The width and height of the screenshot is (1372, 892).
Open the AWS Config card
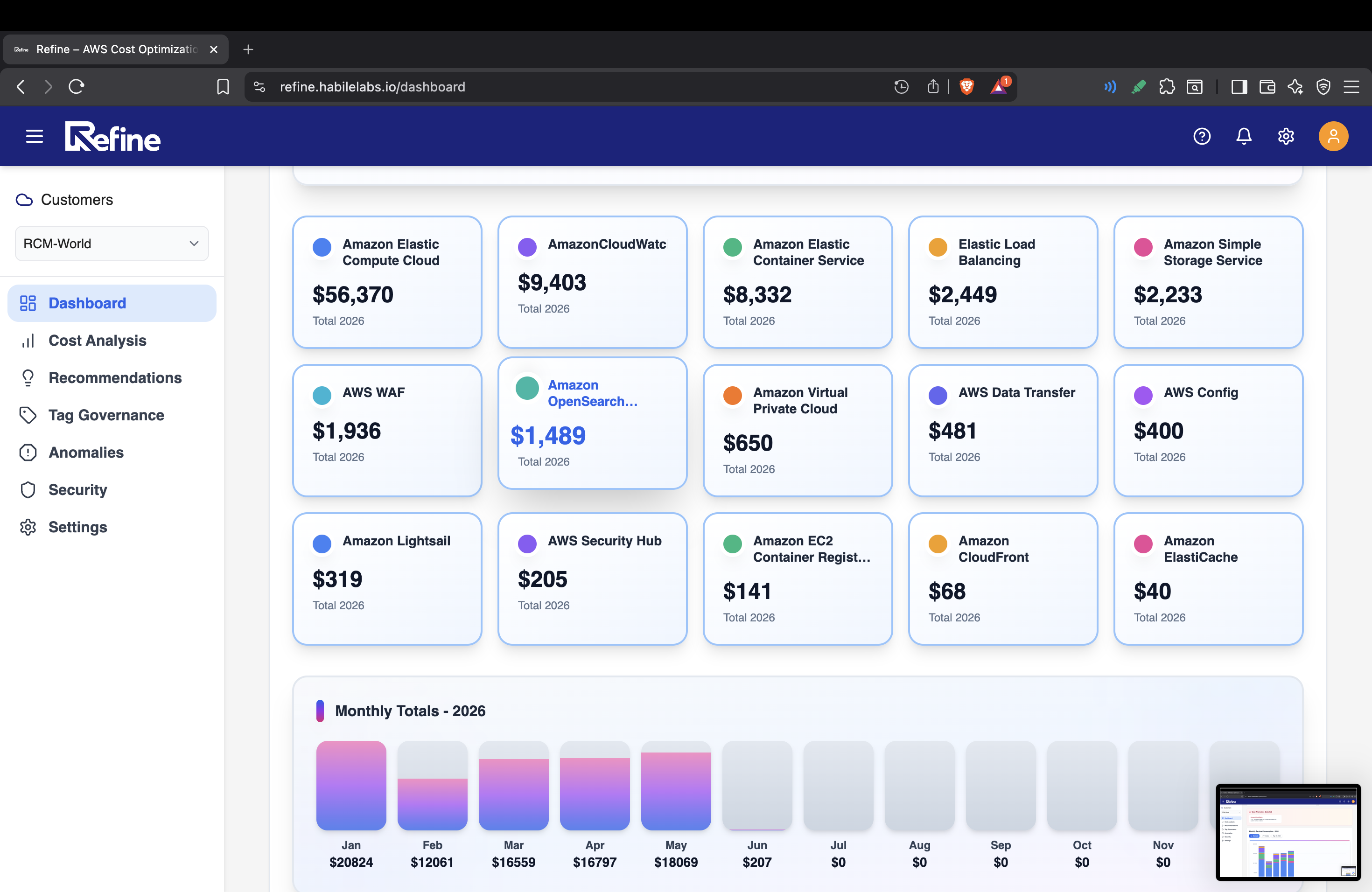click(x=1208, y=431)
